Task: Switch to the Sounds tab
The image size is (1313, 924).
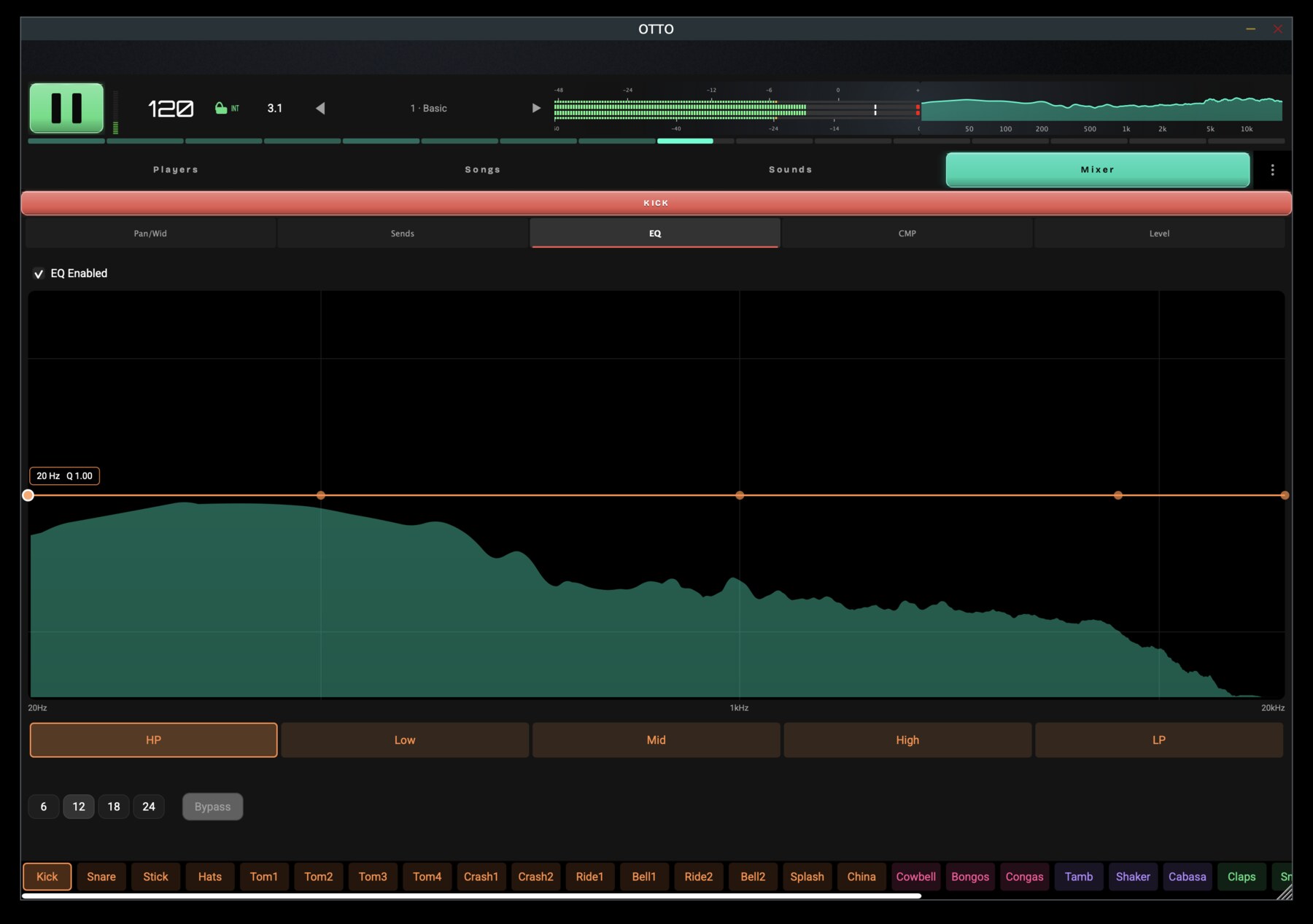Action: pyautogui.click(x=791, y=170)
